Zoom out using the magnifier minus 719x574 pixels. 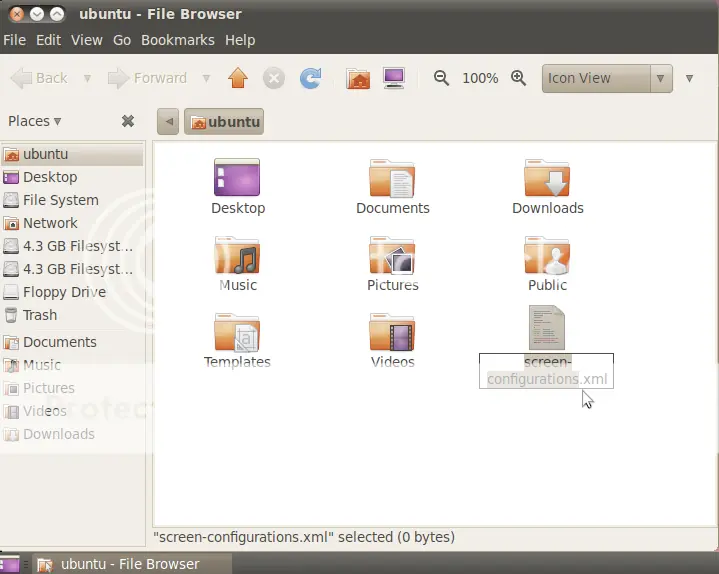[x=441, y=78]
